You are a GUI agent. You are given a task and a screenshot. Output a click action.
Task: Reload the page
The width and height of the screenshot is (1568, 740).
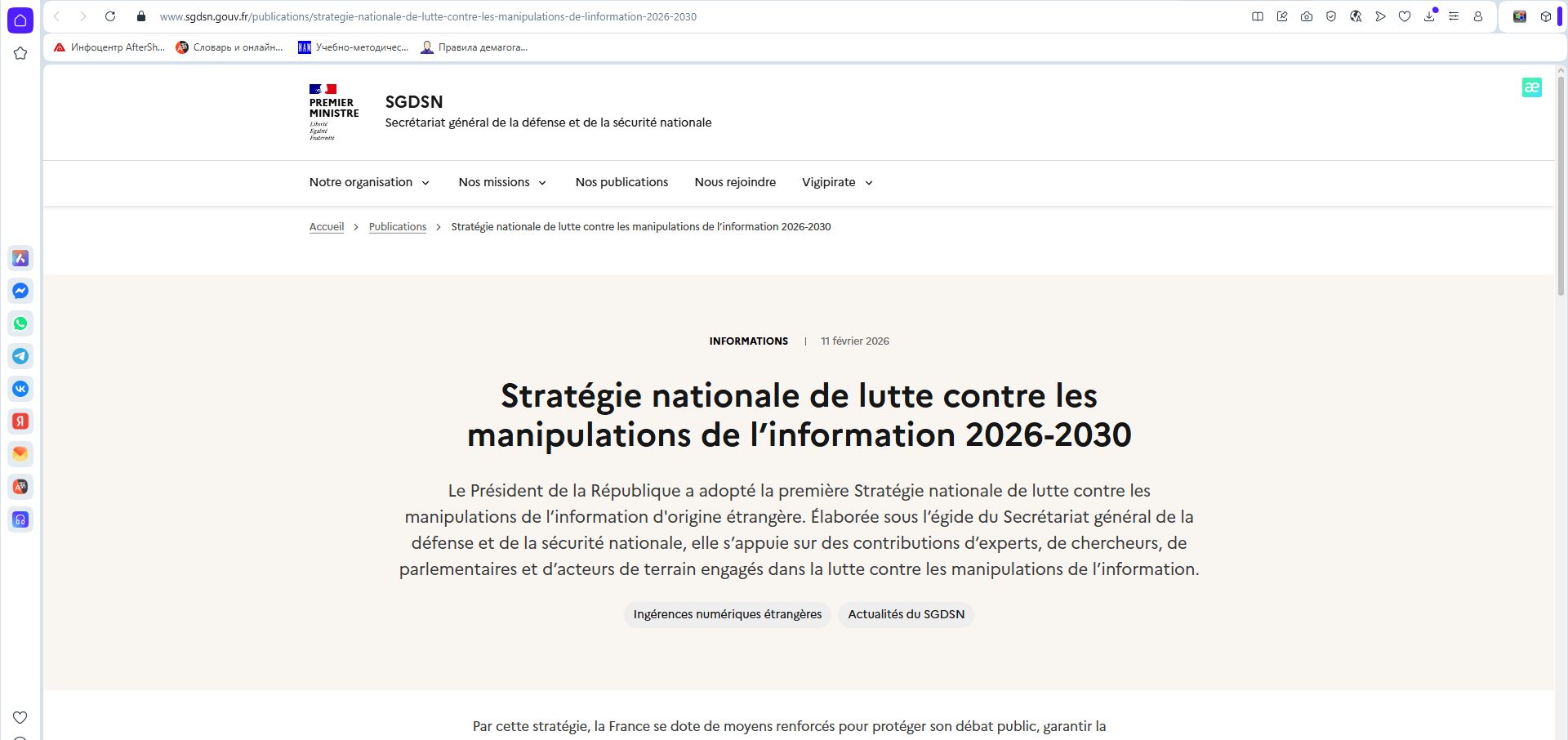(x=110, y=16)
